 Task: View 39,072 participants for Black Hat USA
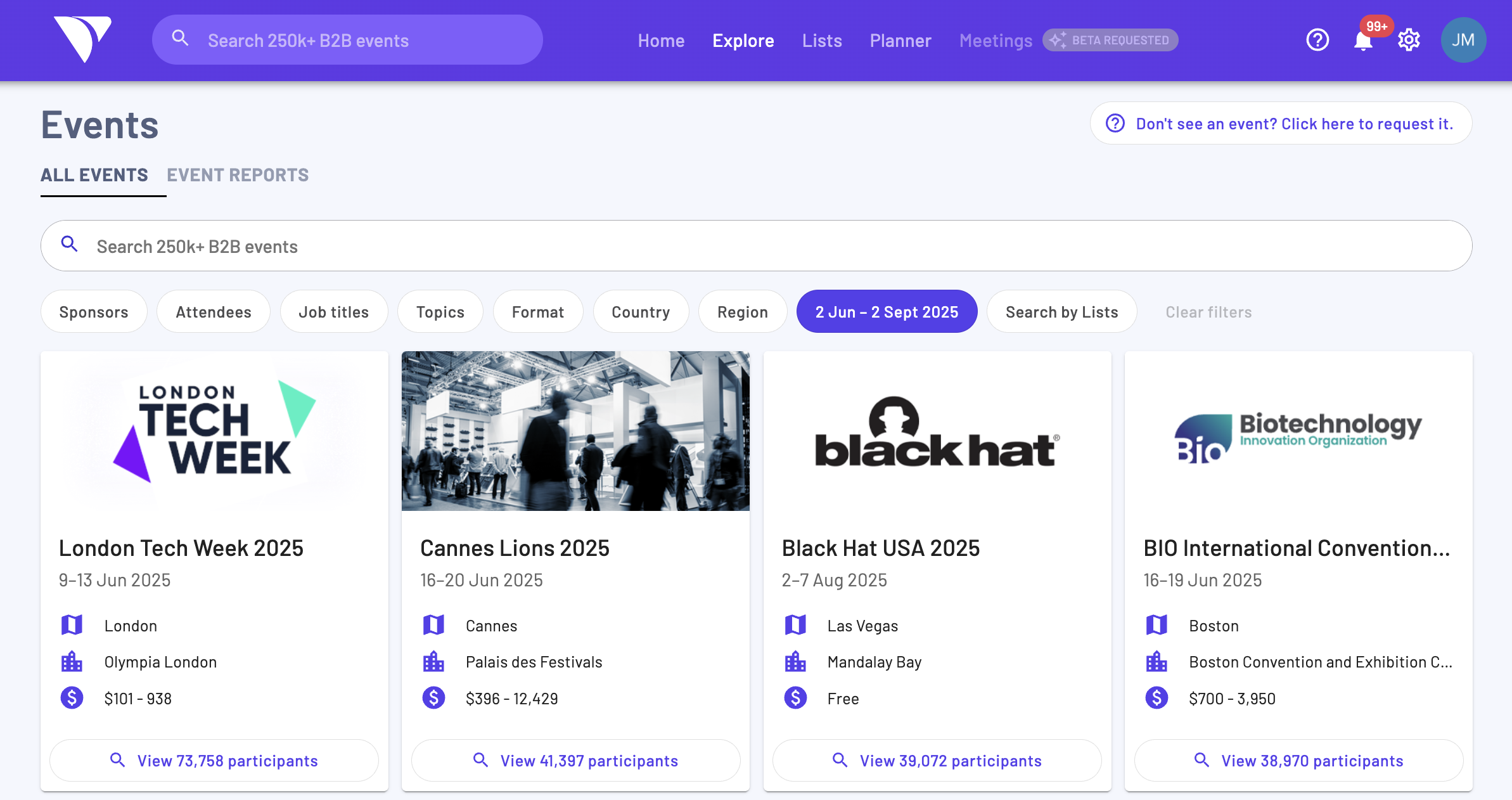coord(937,760)
